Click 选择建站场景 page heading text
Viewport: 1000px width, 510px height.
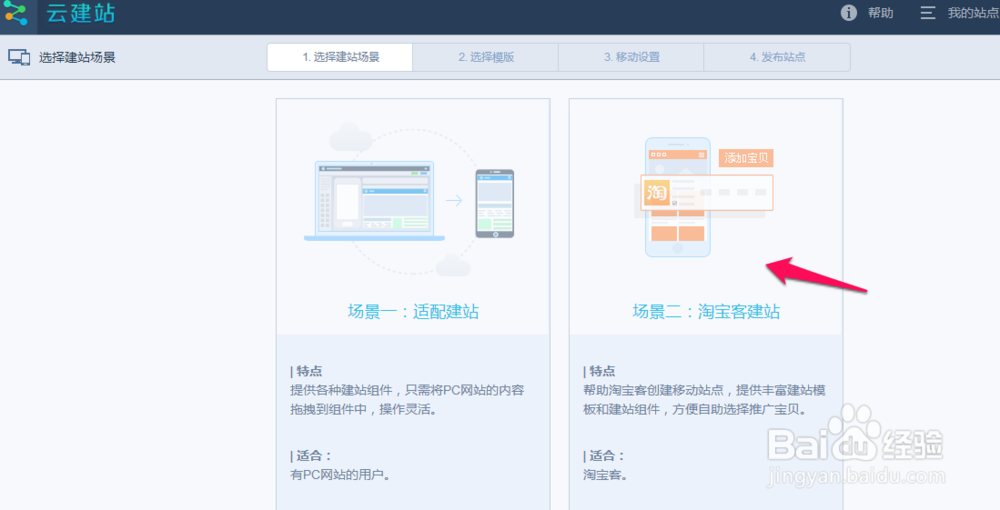(77, 57)
